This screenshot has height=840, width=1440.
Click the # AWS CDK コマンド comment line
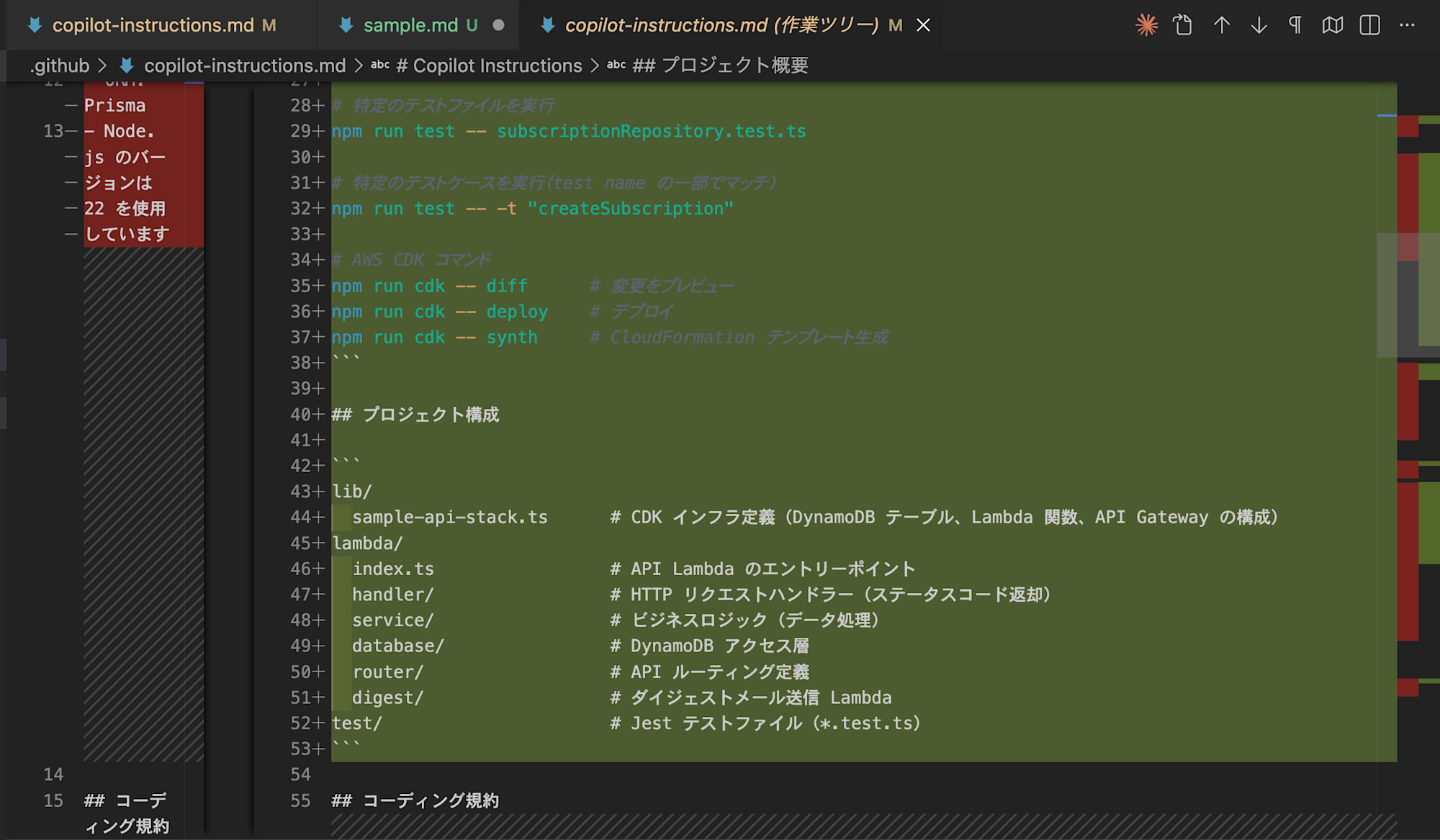(x=412, y=260)
